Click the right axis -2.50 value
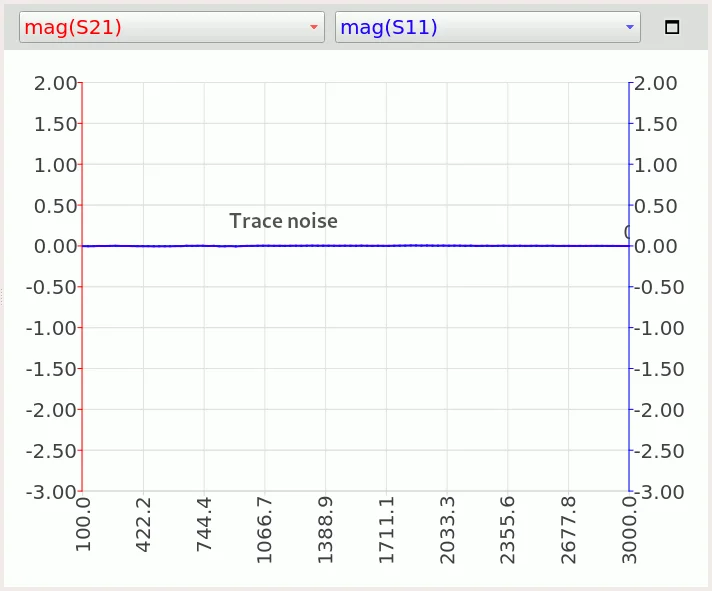This screenshot has height=591, width=712. [x=659, y=451]
